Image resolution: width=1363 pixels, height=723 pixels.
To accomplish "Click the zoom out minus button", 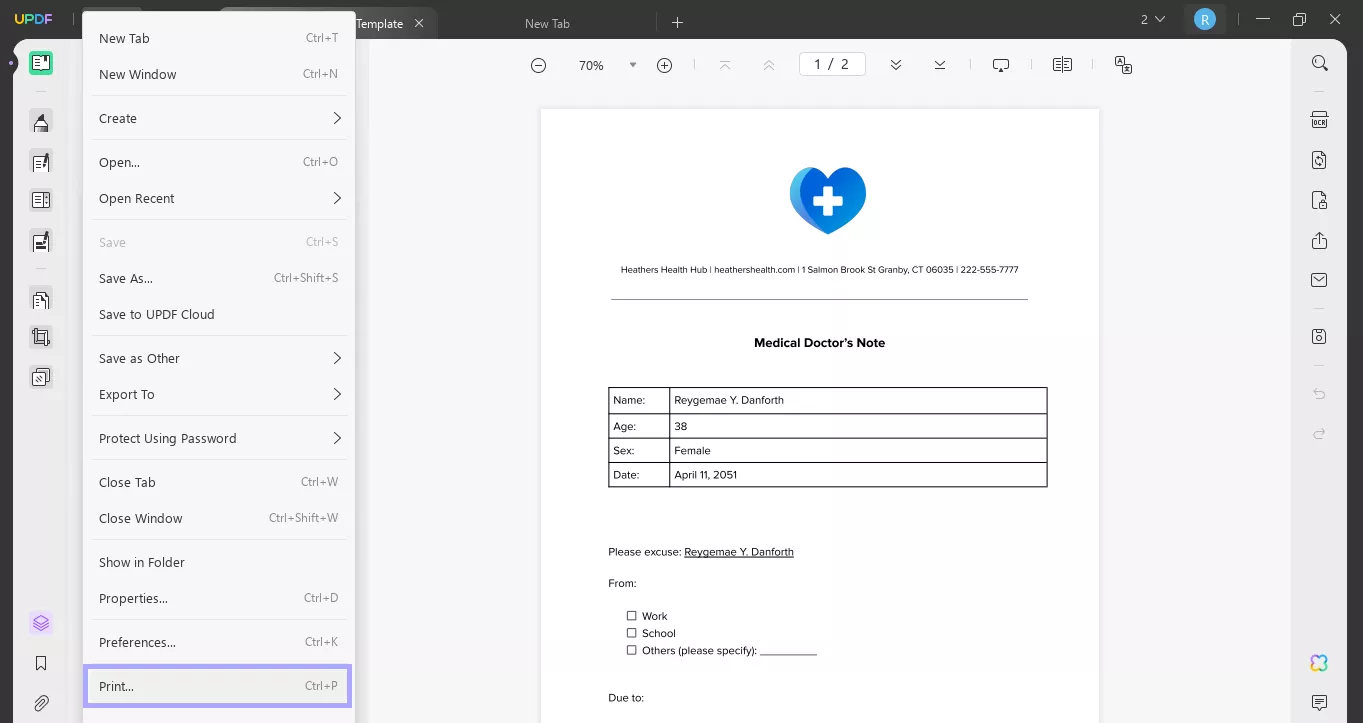I will coord(538,65).
